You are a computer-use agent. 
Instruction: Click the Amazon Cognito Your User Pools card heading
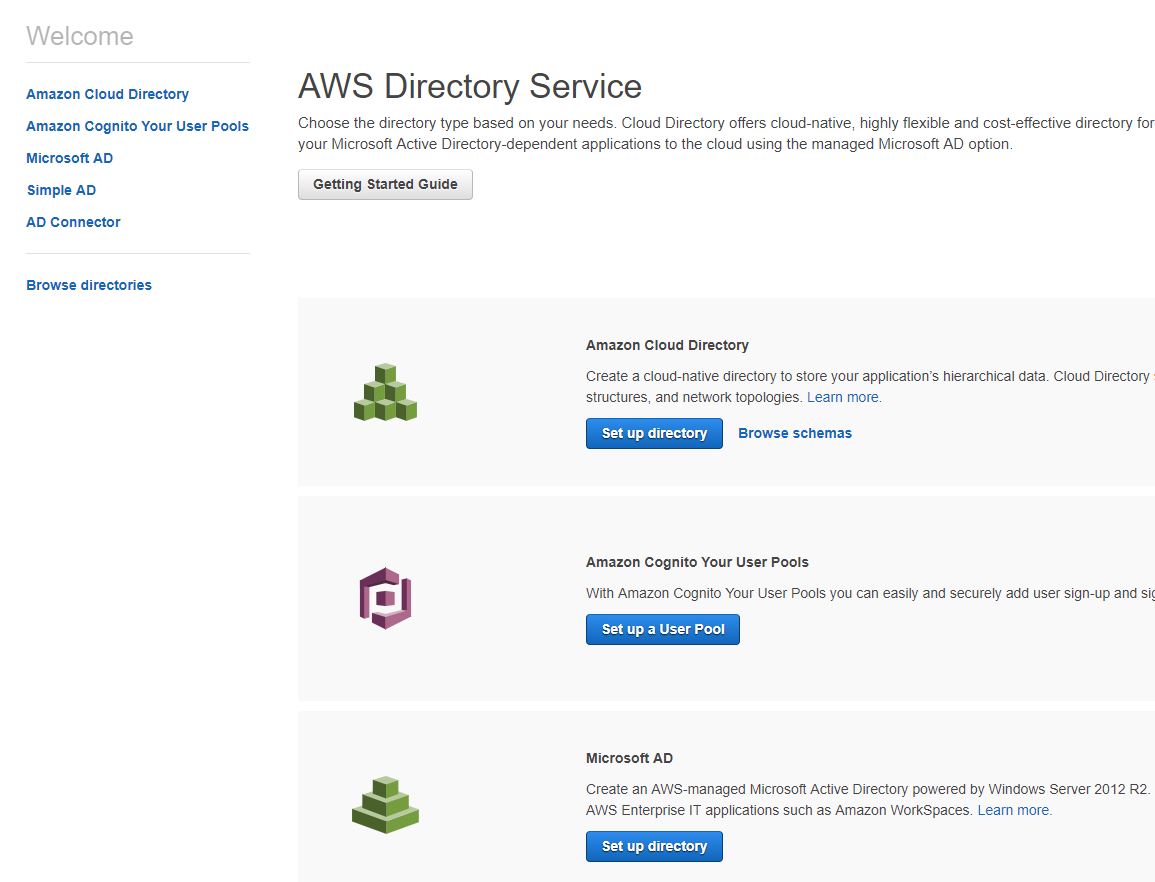[x=697, y=562]
